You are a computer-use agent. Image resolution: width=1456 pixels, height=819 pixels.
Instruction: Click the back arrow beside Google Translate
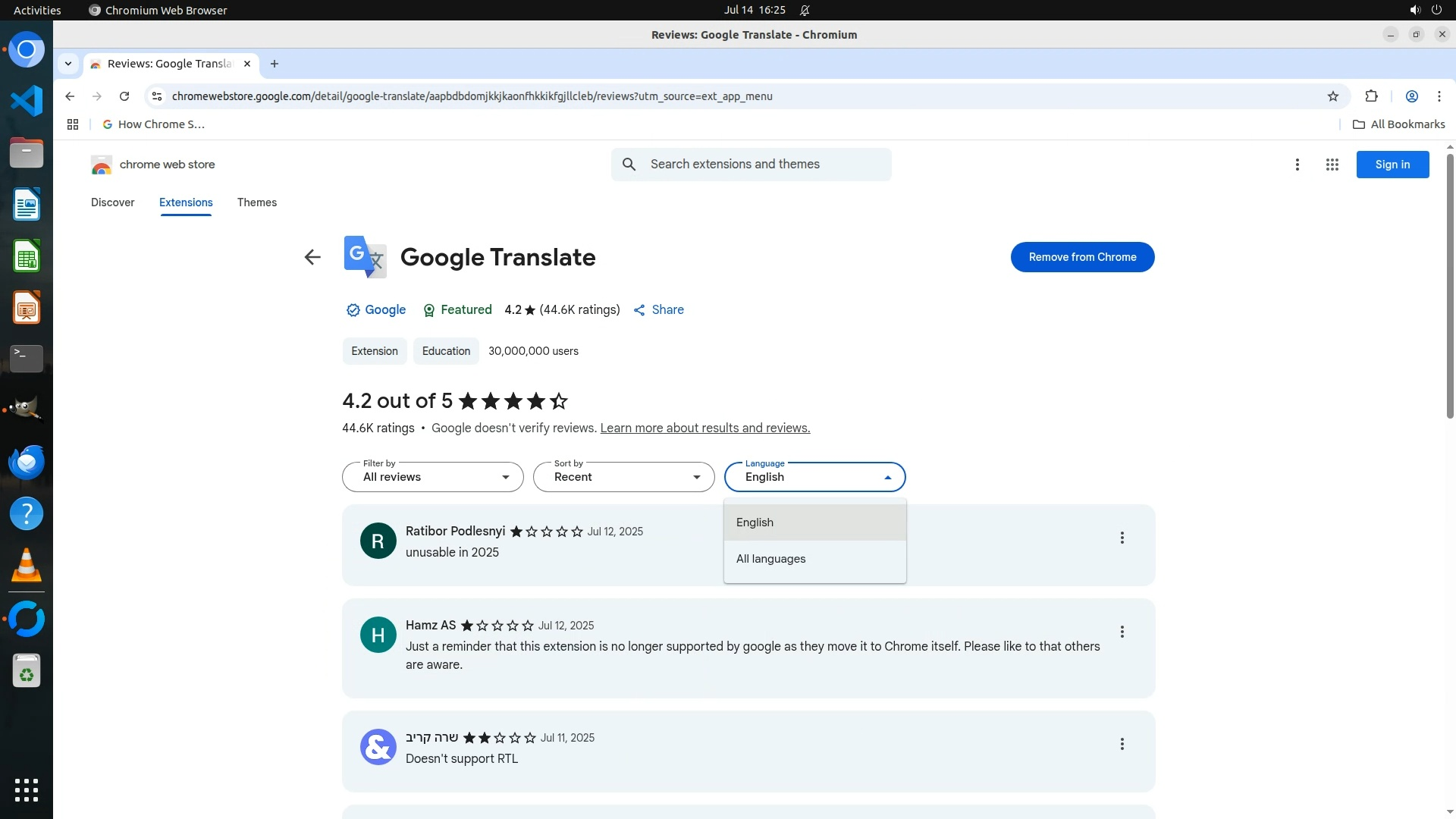[312, 257]
